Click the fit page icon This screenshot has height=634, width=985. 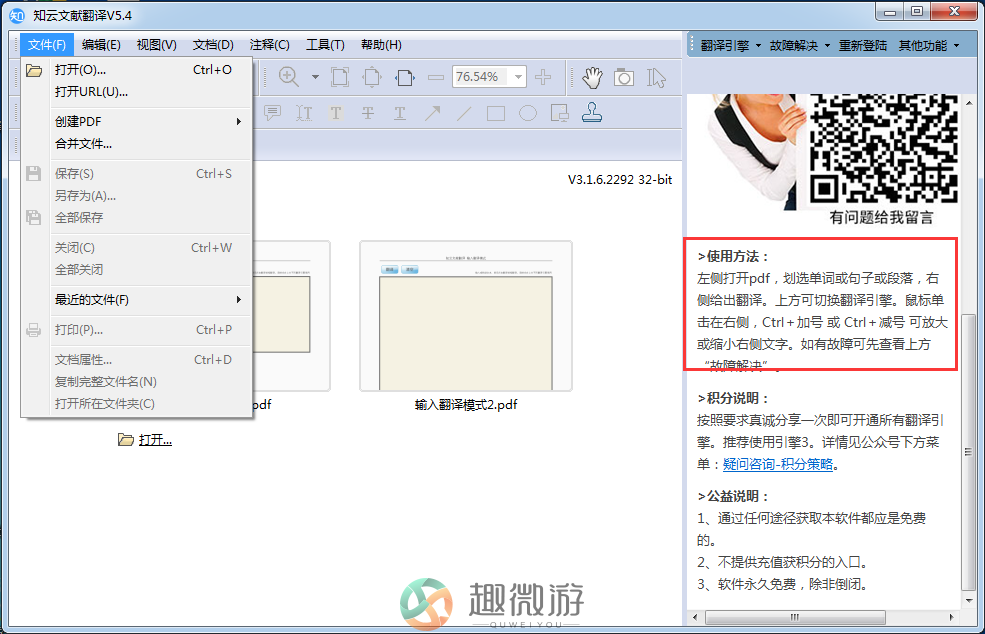[x=372, y=77]
